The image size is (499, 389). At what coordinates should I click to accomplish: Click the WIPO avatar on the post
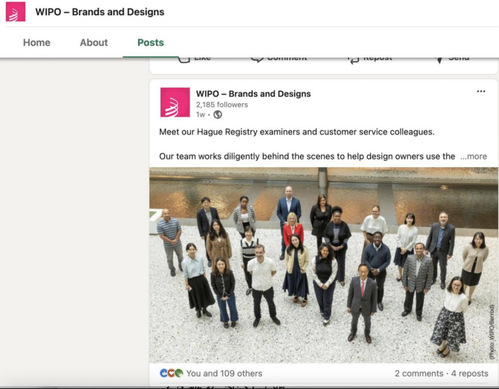tap(175, 102)
